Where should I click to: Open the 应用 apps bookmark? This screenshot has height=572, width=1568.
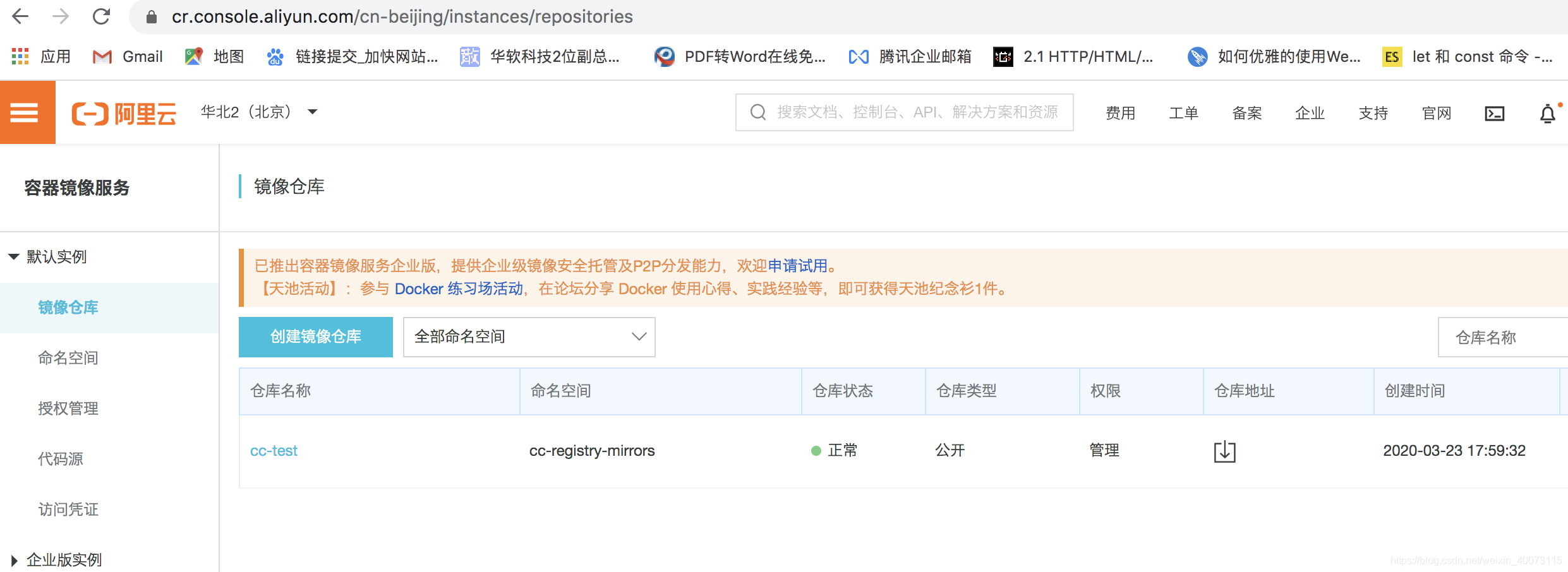pyautogui.click(x=41, y=57)
